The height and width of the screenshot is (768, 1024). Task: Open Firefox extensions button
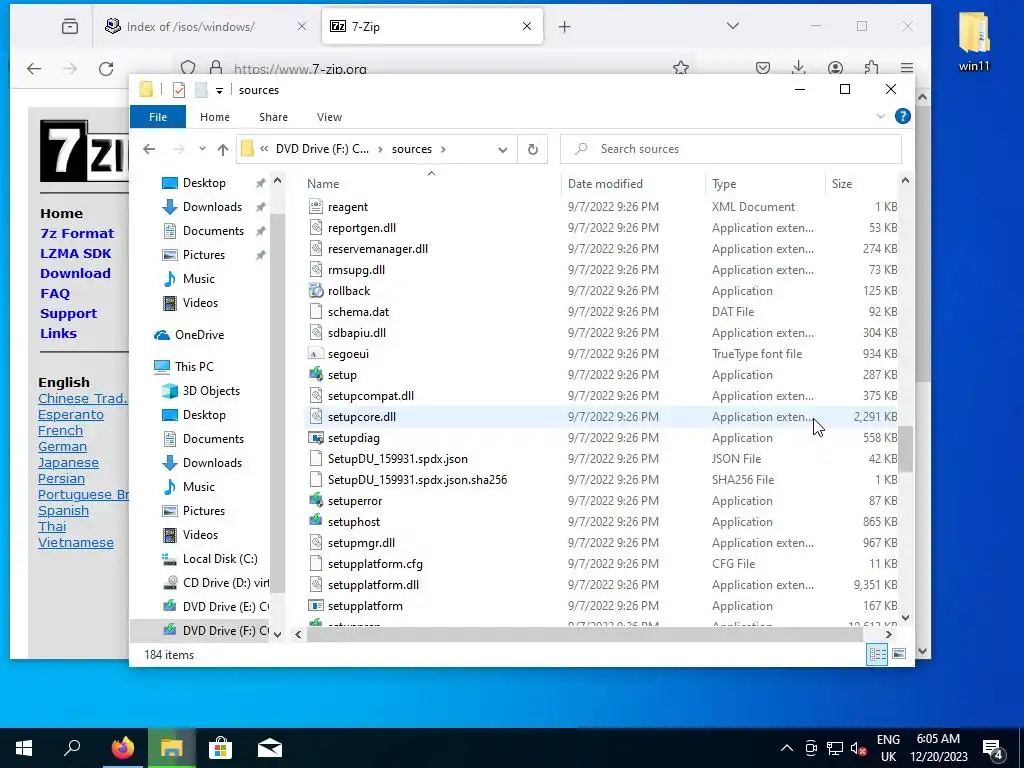871,67
